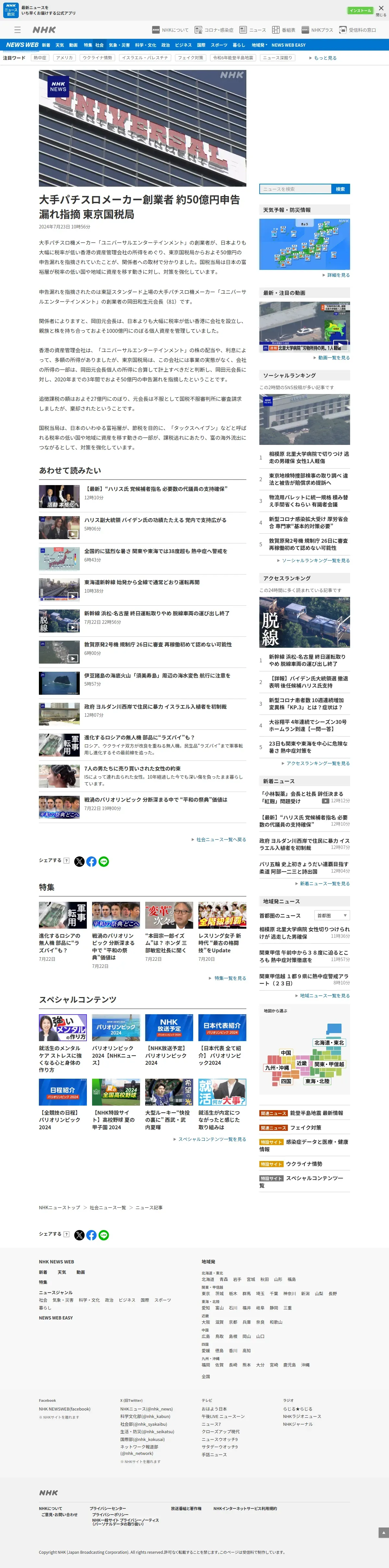The width and height of the screenshot is (389, 1568).
Task: Click help icon beside upper シェアする
Action: pyautogui.click(x=66, y=861)
